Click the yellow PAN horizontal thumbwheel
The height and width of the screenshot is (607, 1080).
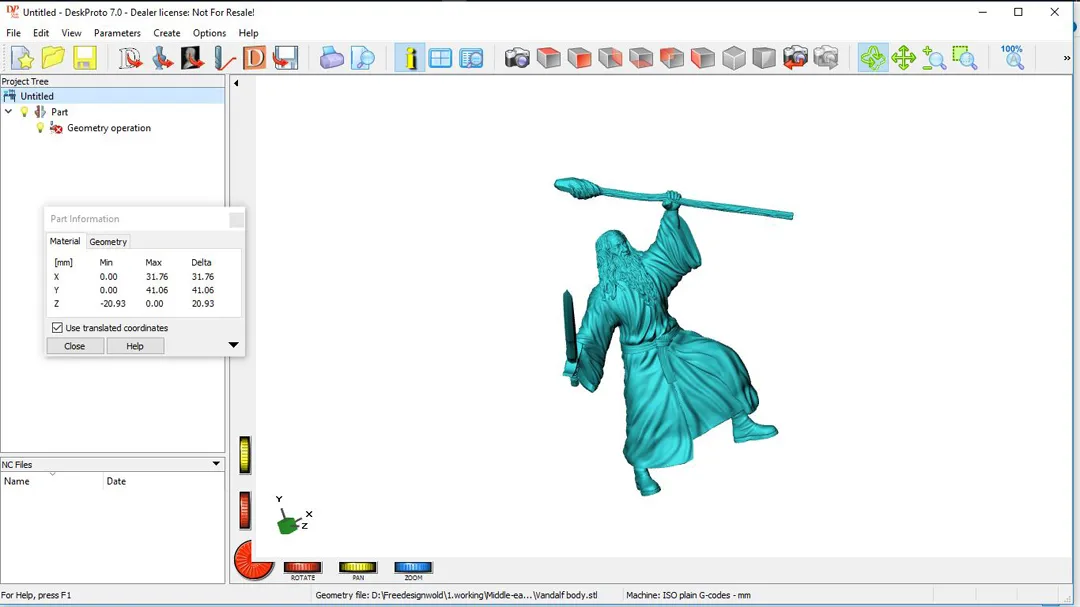pos(357,567)
